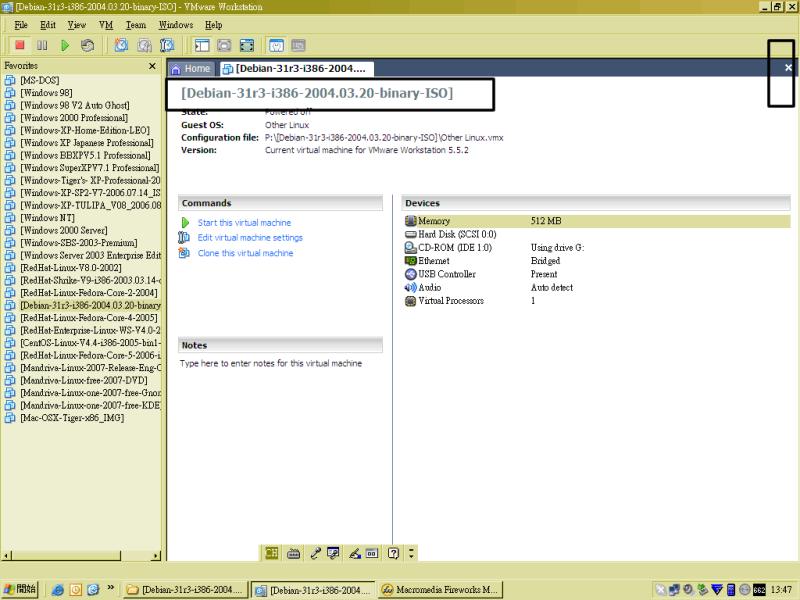800x600 pixels.
Task: Open the Help menu
Action: (x=214, y=25)
